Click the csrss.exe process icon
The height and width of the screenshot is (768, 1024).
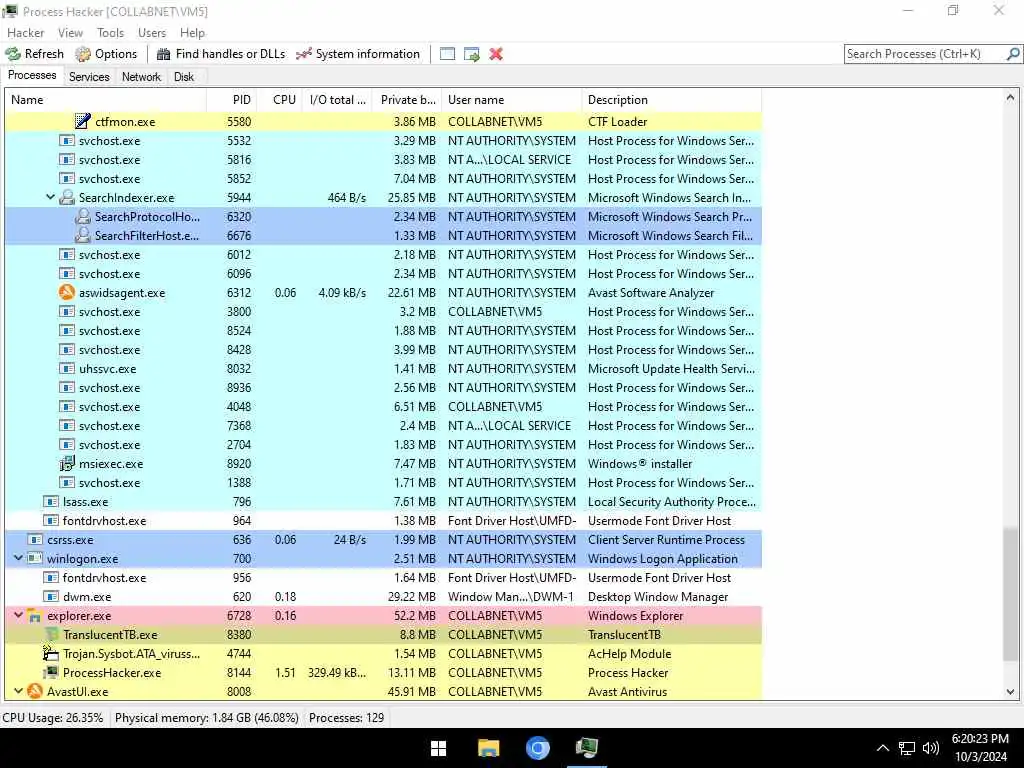point(35,540)
